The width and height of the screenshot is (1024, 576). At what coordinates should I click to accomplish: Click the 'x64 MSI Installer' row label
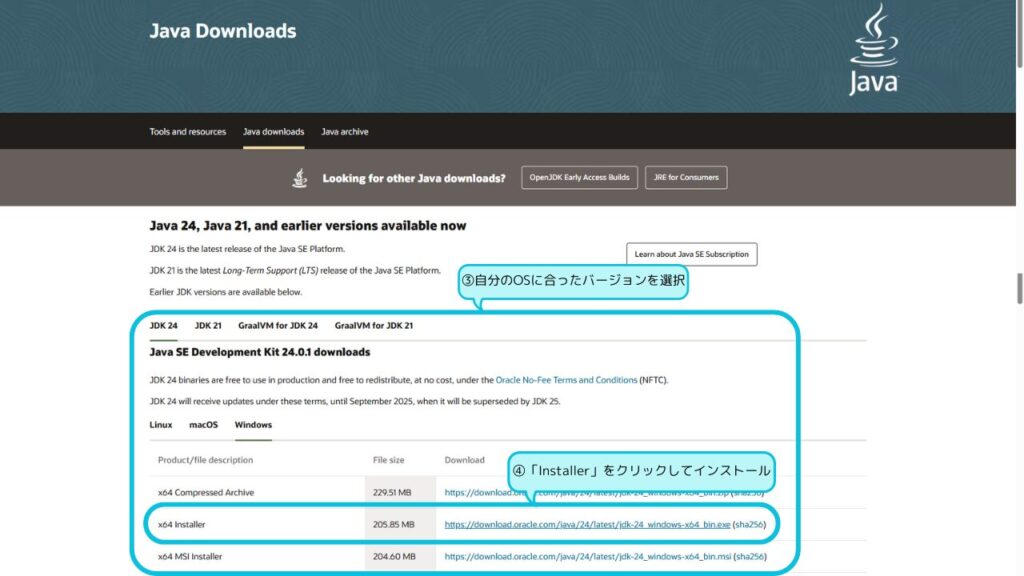(190, 556)
